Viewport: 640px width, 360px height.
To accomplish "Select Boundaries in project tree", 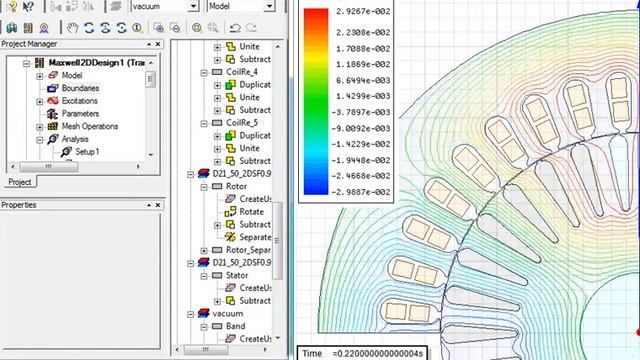I will tap(80, 88).
